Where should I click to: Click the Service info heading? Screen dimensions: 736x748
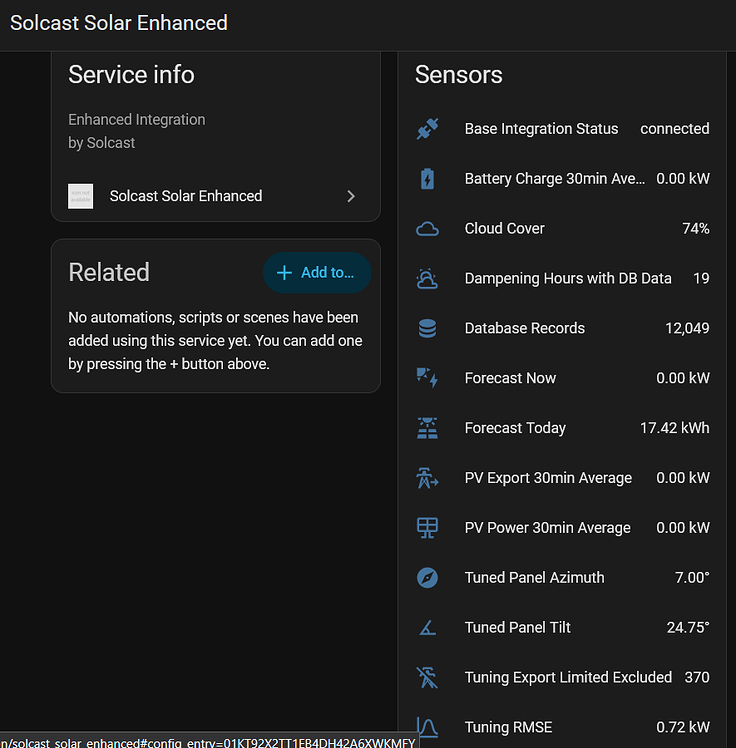click(132, 75)
